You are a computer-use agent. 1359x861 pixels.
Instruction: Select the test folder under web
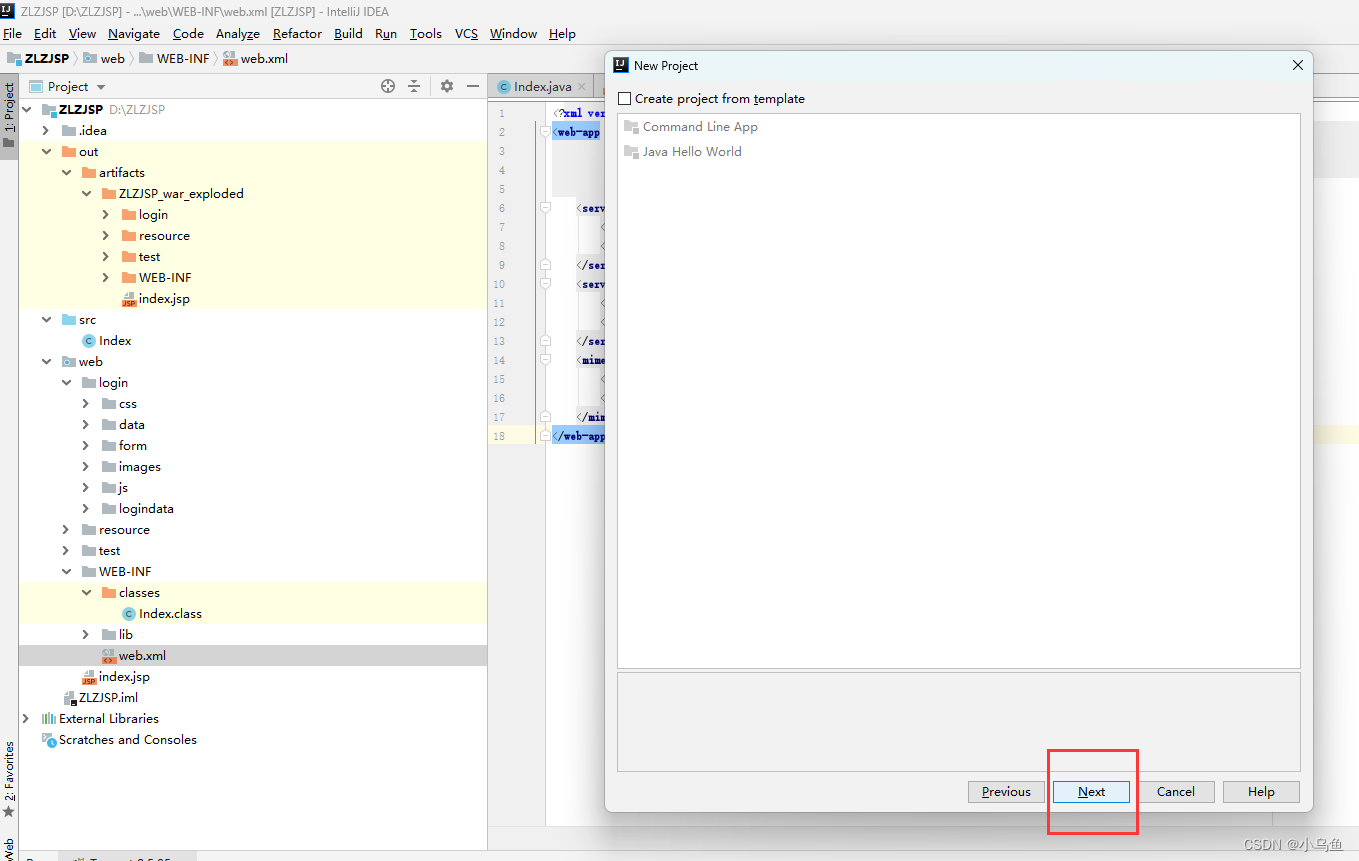pos(253,551)
